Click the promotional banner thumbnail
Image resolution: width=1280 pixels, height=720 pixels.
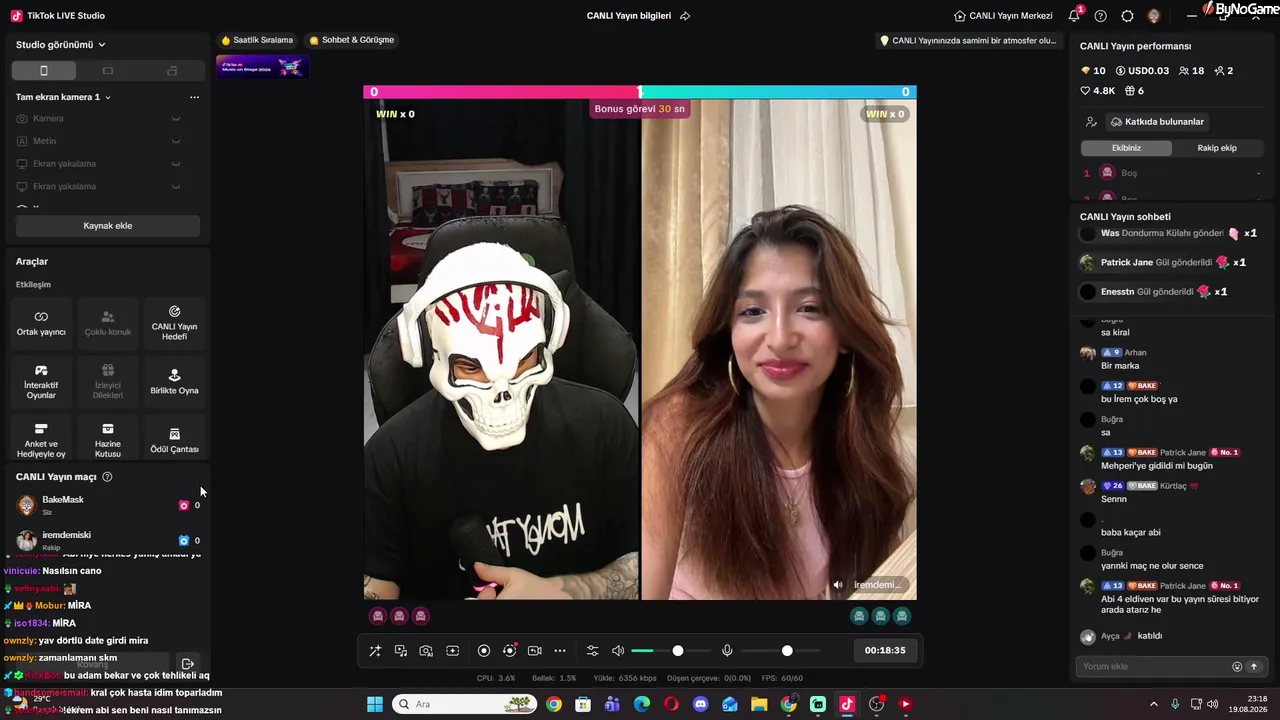click(x=262, y=67)
